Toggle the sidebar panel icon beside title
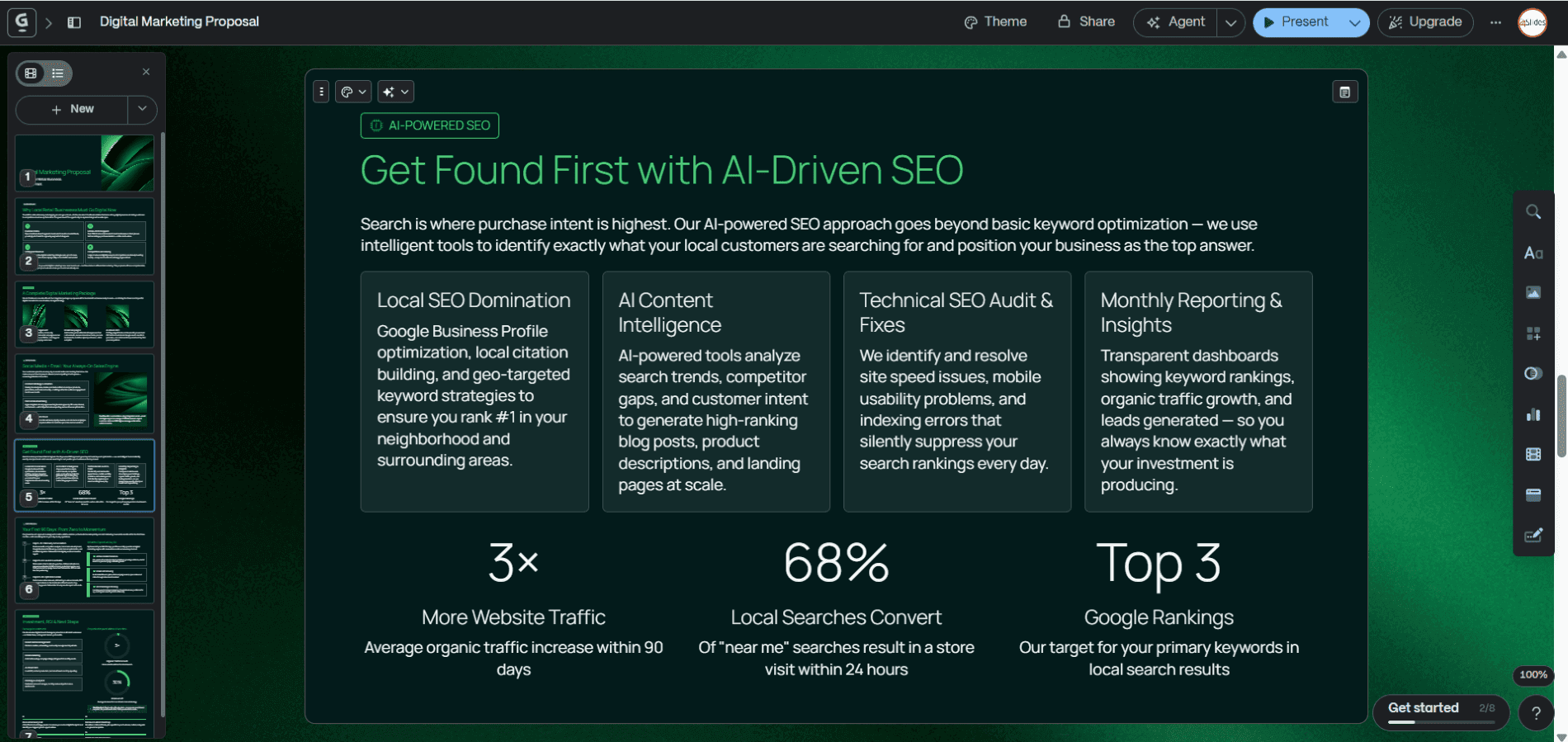The height and width of the screenshot is (742, 1568). point(74,22)
